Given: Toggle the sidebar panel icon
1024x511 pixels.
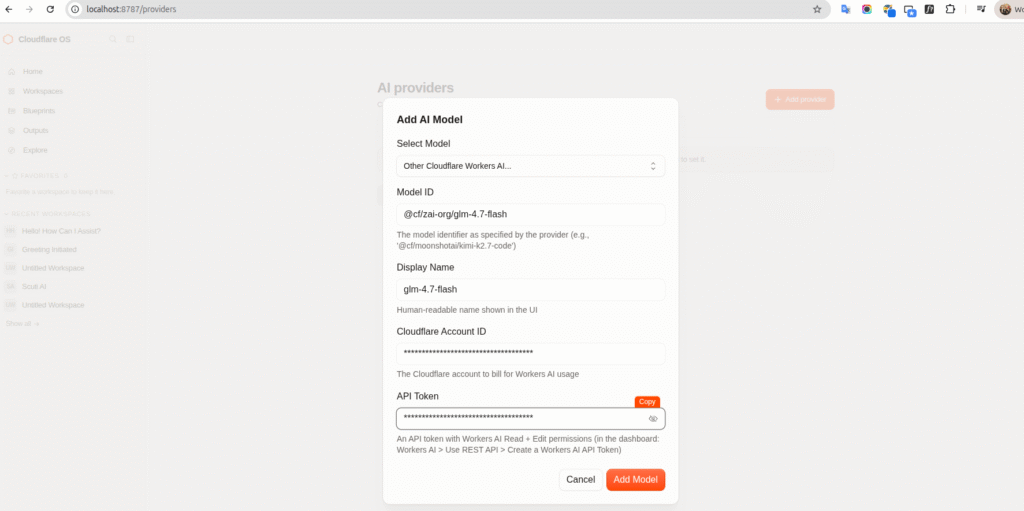Looking at the screenshot, I should click(130, 39).
